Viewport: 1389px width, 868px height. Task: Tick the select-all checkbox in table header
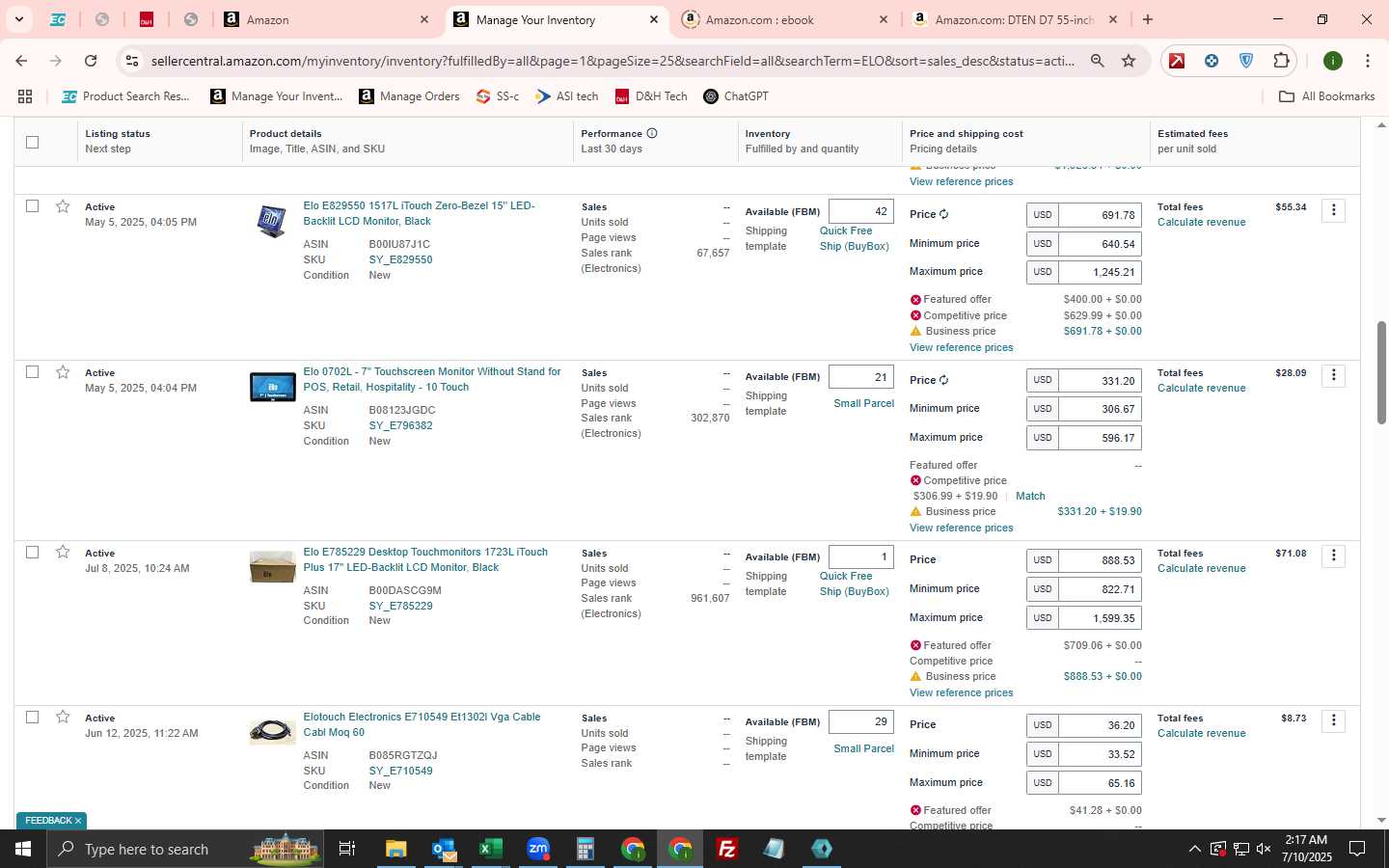[32, 142]
